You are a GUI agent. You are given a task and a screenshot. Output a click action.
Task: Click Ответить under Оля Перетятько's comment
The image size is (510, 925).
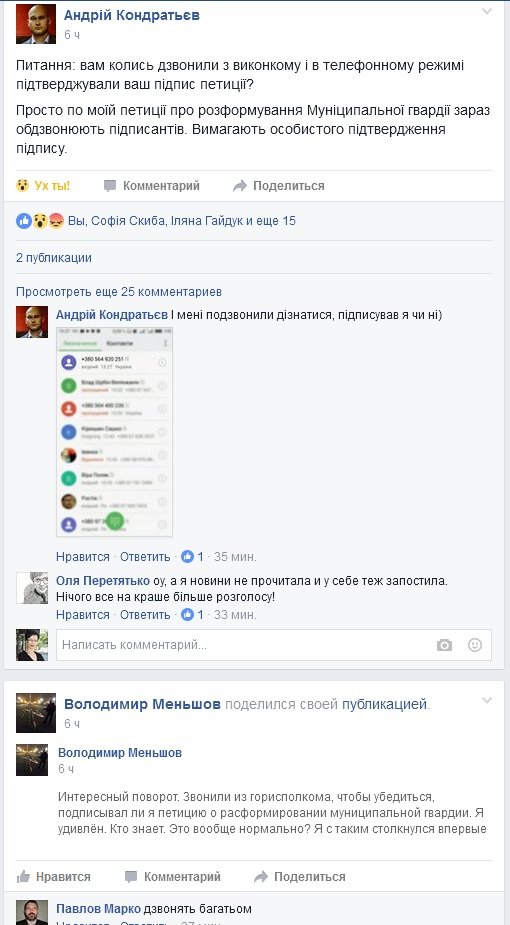[x=145, y=615]
